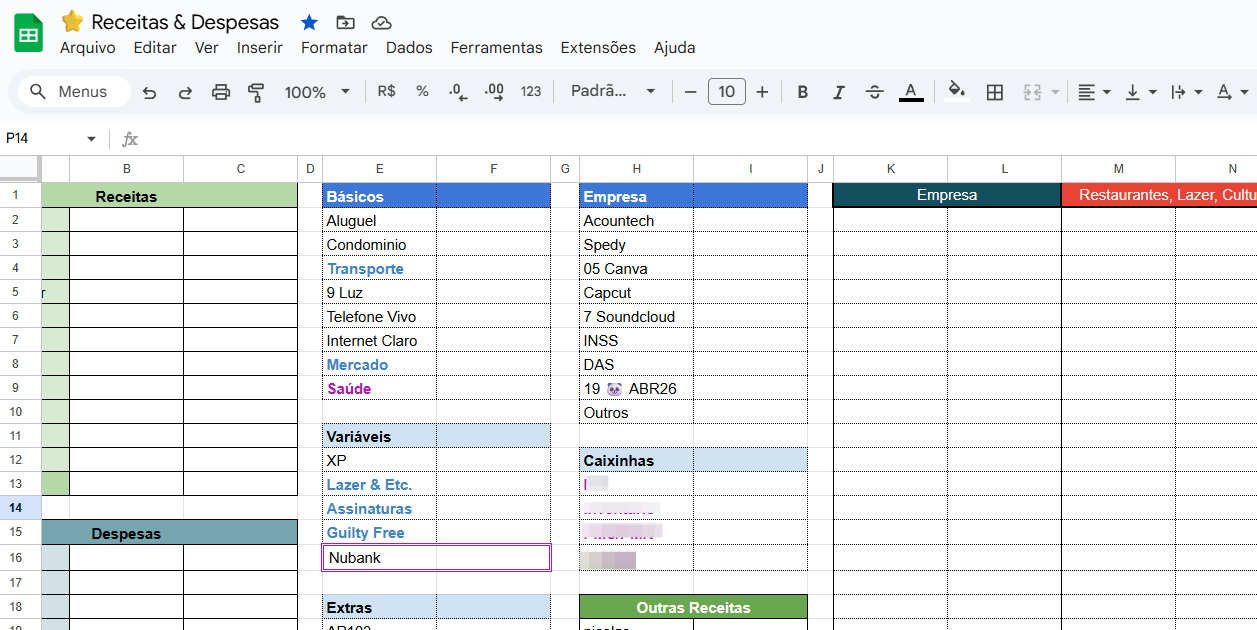Decrease decimal places
The height and width of the screenshot is (630, 1257).
(458, 91)
